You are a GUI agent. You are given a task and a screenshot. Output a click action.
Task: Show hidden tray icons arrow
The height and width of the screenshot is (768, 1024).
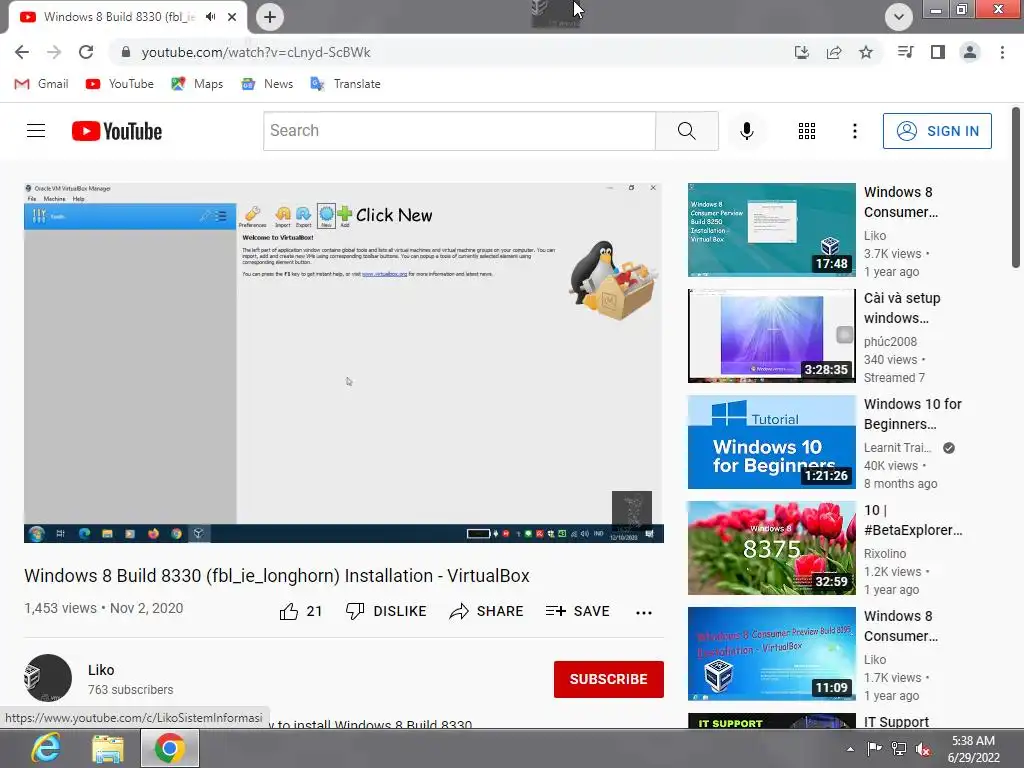pos(850,749)
